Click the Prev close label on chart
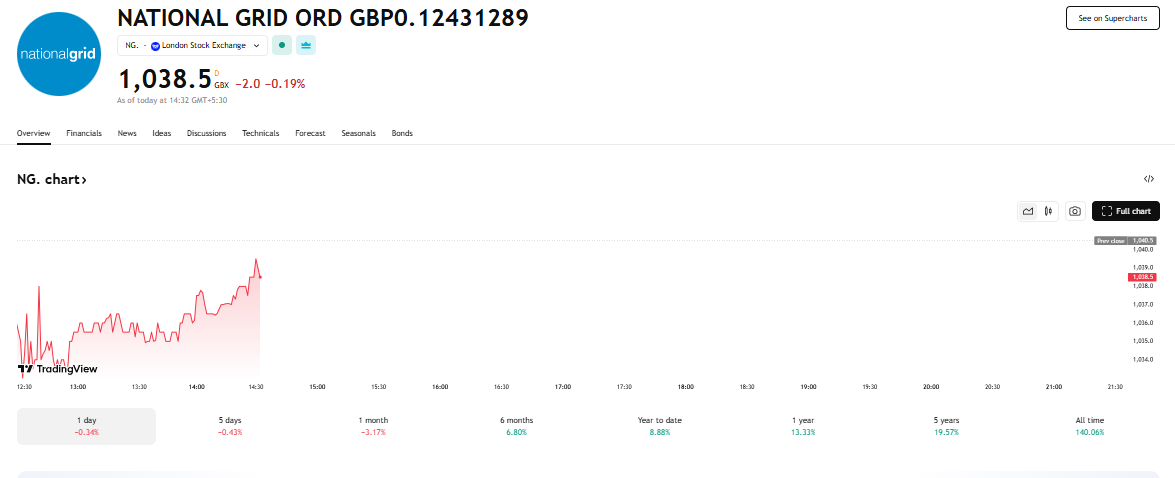This screenshot has width=1175, height=478. tap(1111, 240)
